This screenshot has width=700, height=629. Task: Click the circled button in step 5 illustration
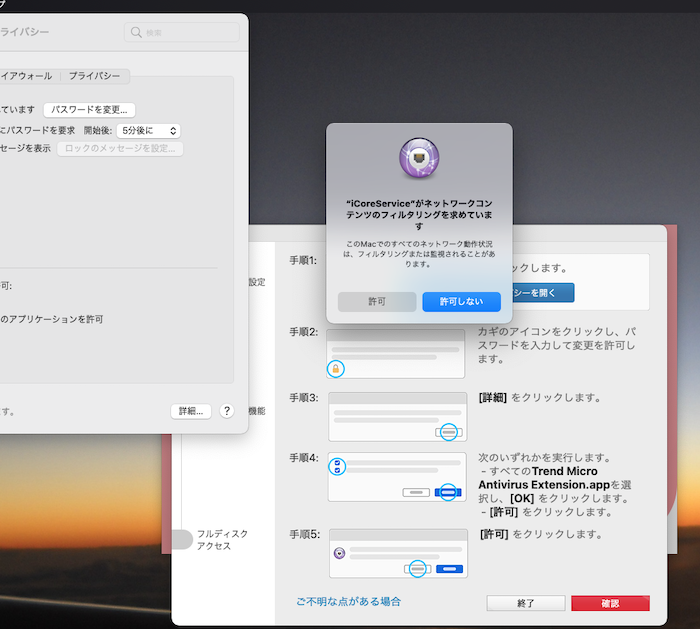pyautogui.click(x=418, y=568)
